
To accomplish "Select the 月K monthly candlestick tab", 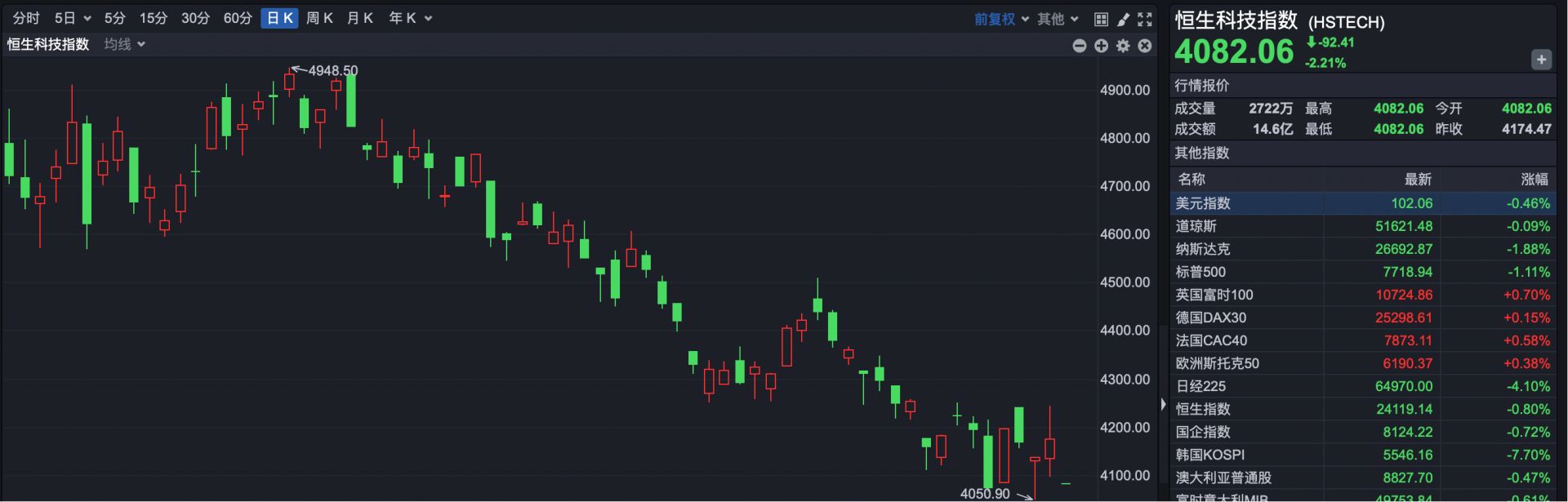I will (359, 18).
